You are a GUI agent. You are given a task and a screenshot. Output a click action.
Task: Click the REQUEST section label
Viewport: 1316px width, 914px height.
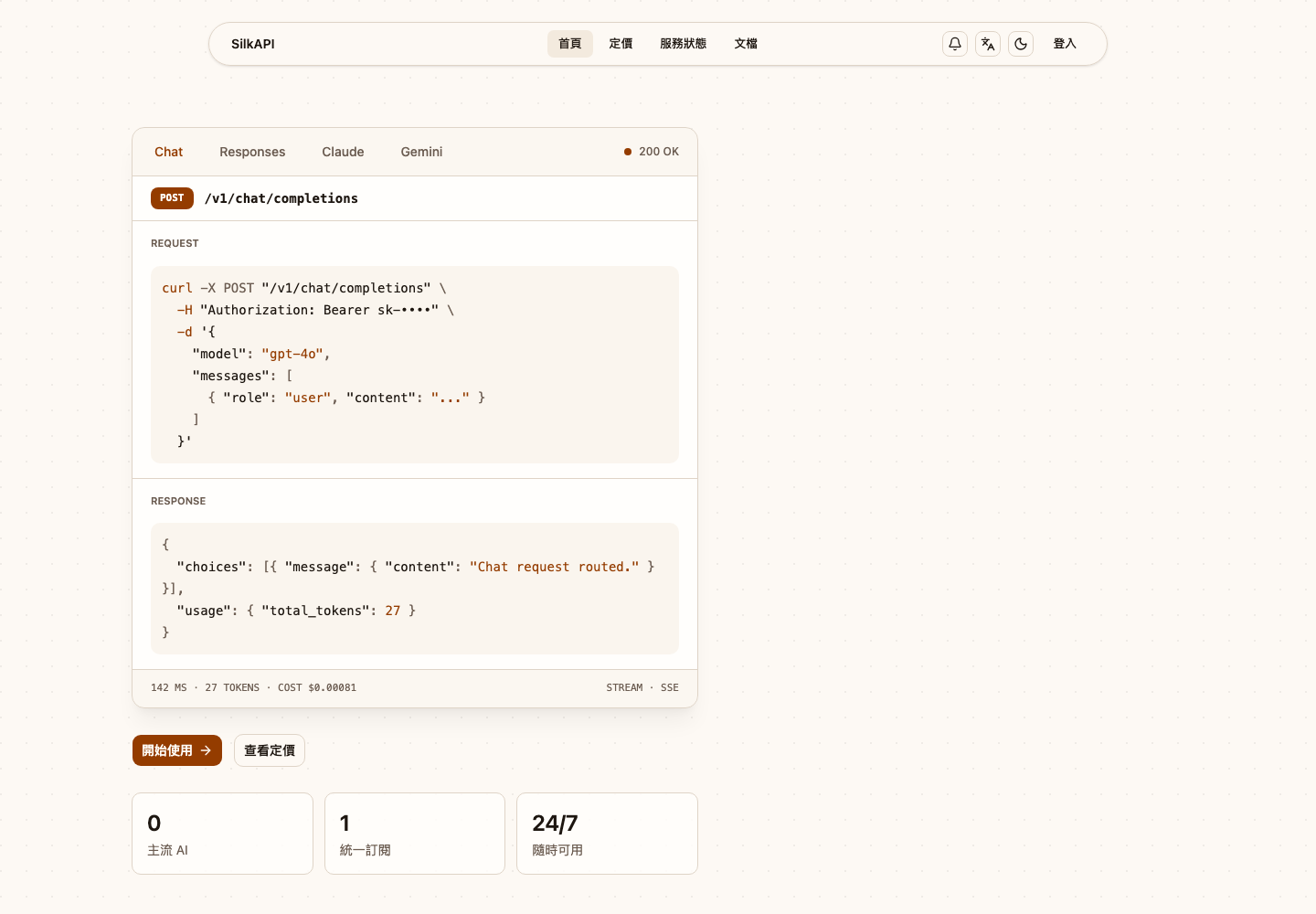pyautogui.click(x=175, y=243)
